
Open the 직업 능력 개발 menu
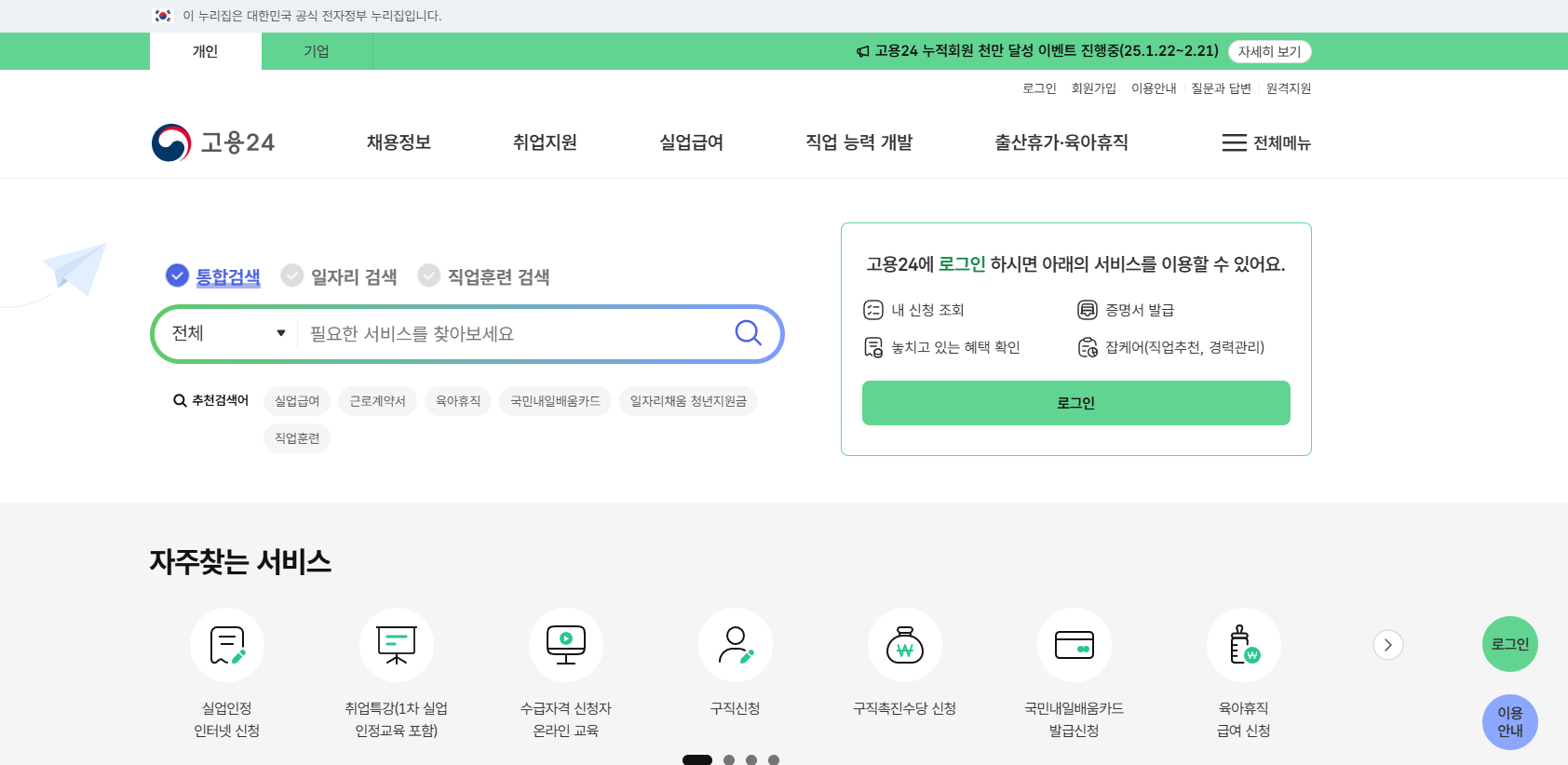[x=858, y=142]
